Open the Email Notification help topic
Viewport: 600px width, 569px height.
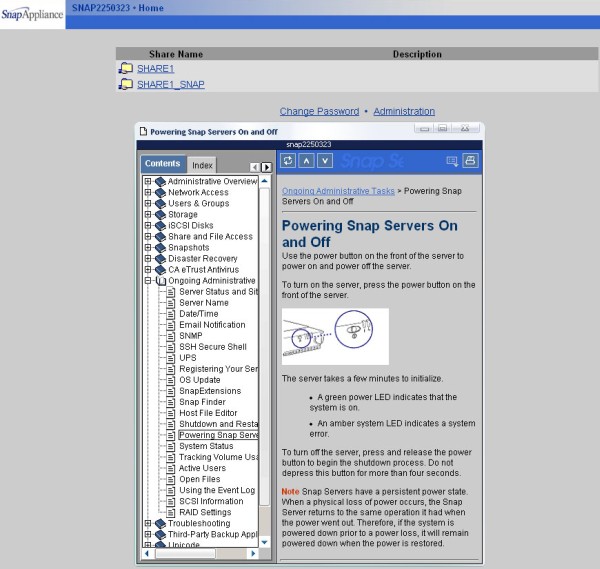pyautogui.click(x=212, y=325)
